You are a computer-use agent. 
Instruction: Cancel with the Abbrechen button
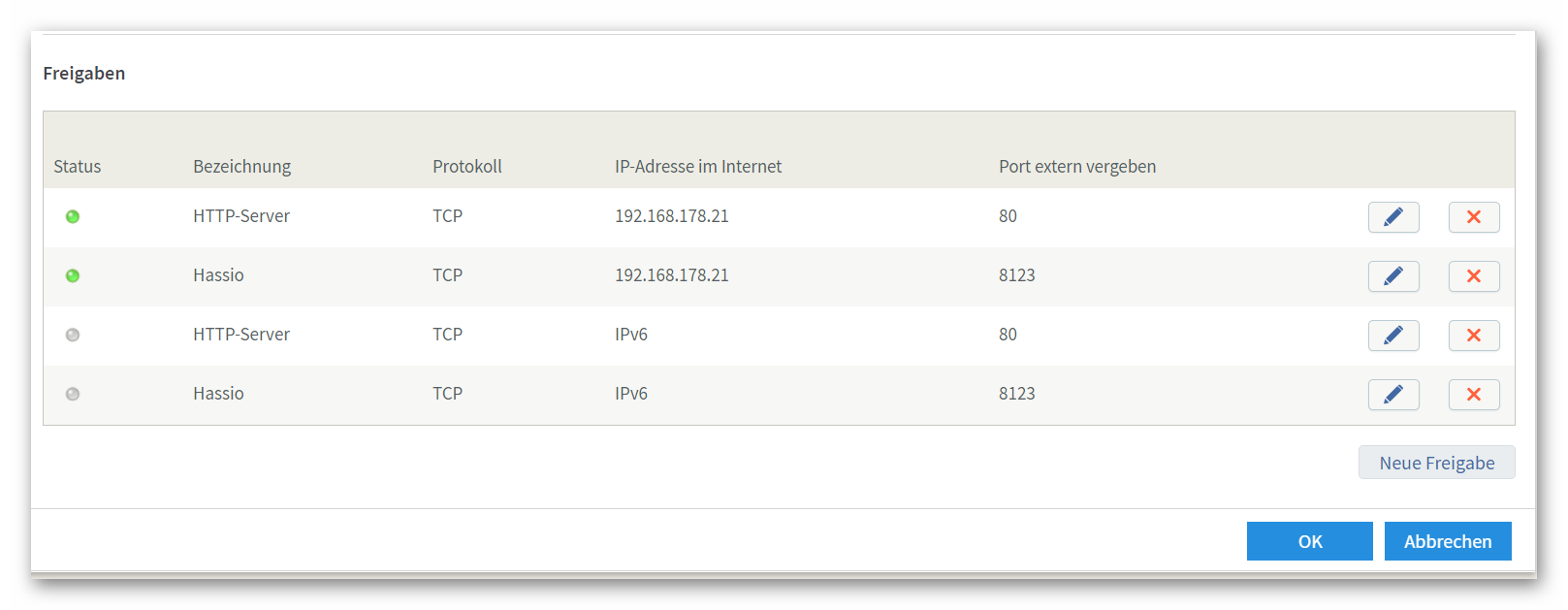pos(1448,541)
